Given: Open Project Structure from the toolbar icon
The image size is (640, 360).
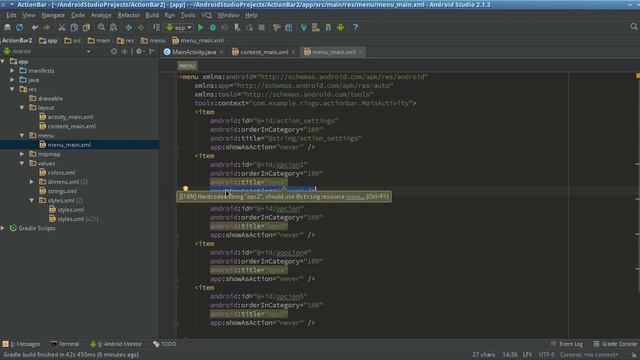Looking at the screenshot, I should [x=289, y=27].
